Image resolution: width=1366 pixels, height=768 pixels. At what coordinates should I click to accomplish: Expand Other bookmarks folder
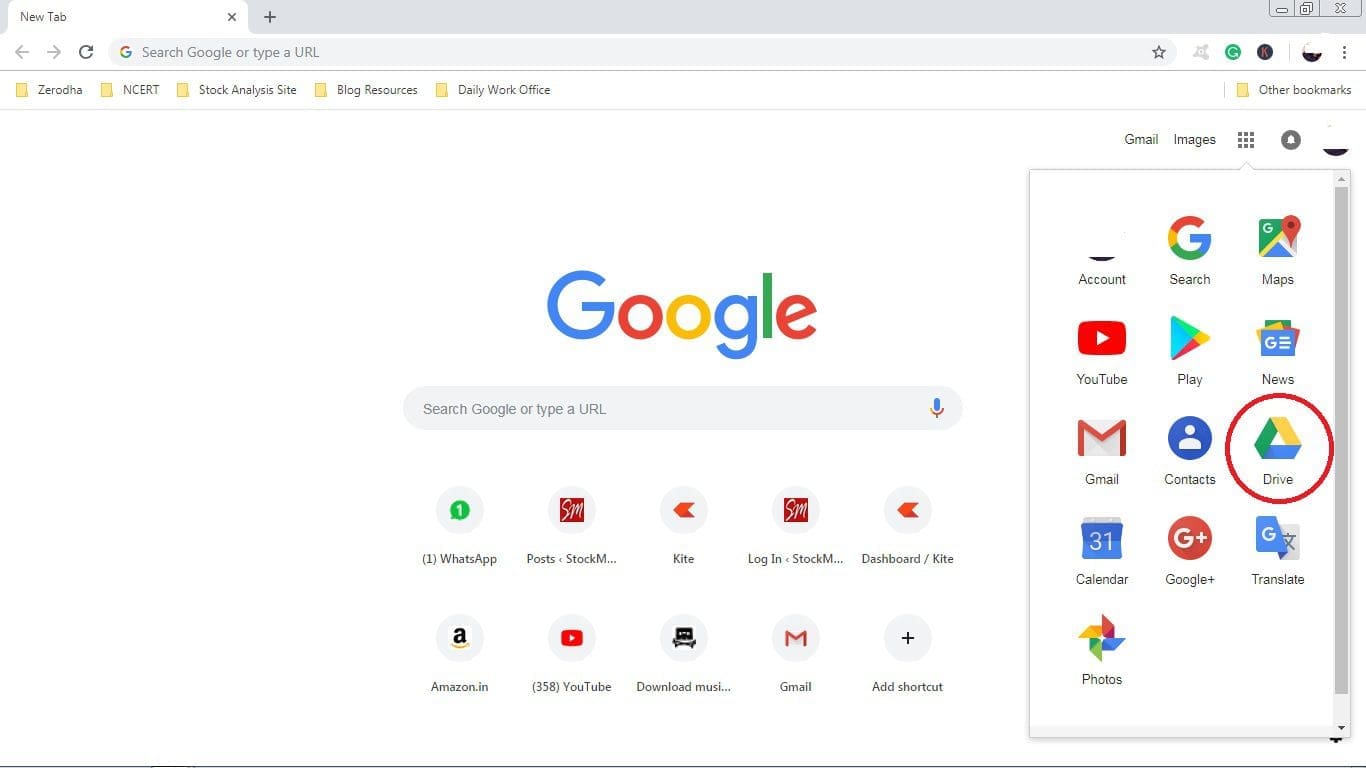(1294, 90)
